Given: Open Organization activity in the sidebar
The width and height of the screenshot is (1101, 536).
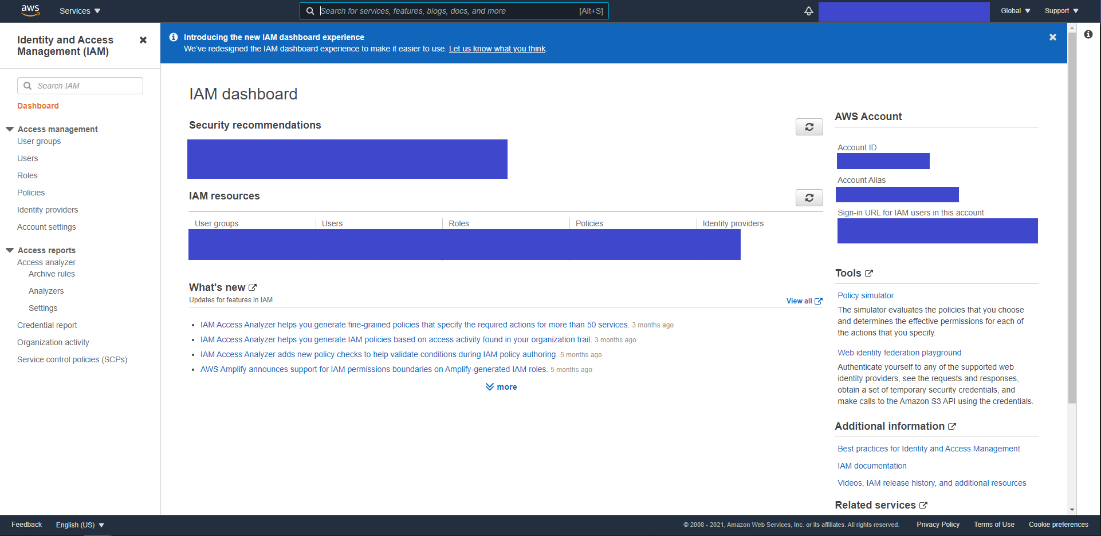Looking at the screenshot, I should coord(53,342).
